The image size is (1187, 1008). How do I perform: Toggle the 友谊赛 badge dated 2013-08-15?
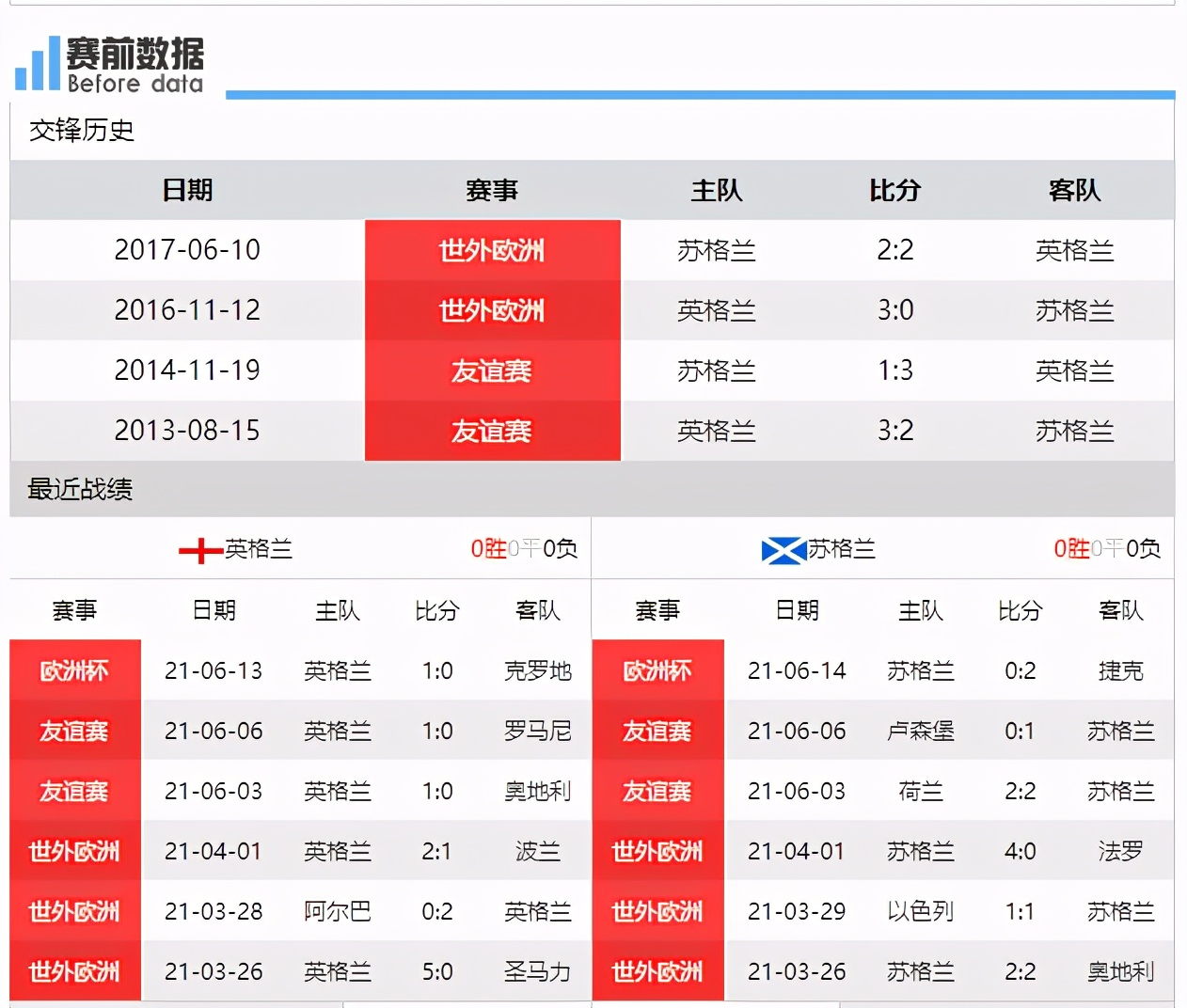point(491,431)
